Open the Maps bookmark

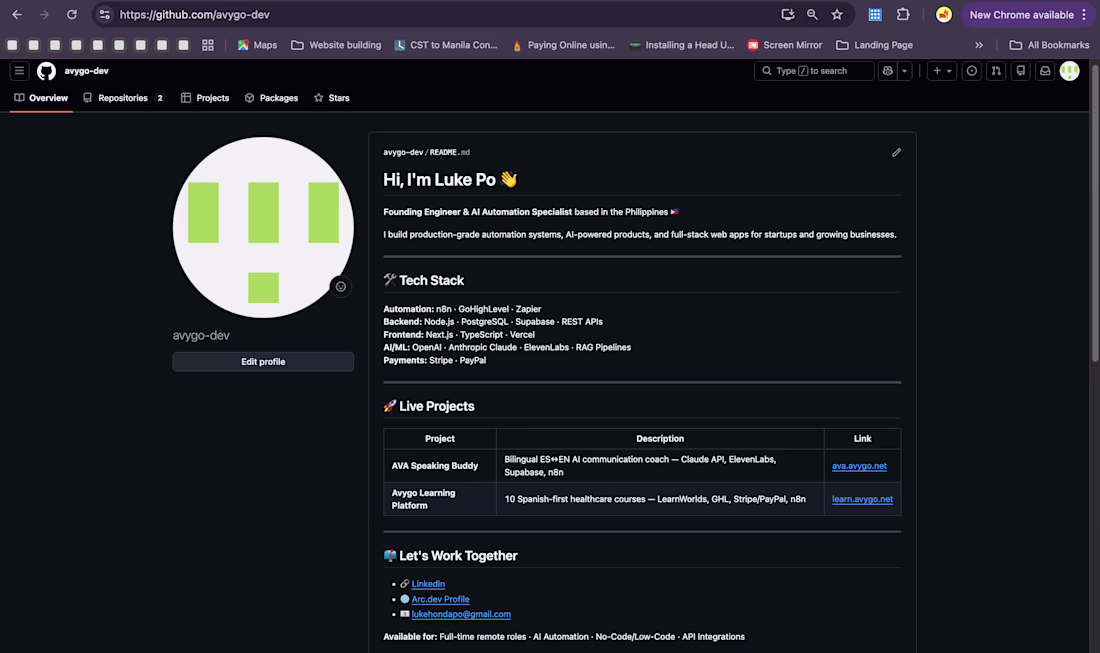(257, 45)
